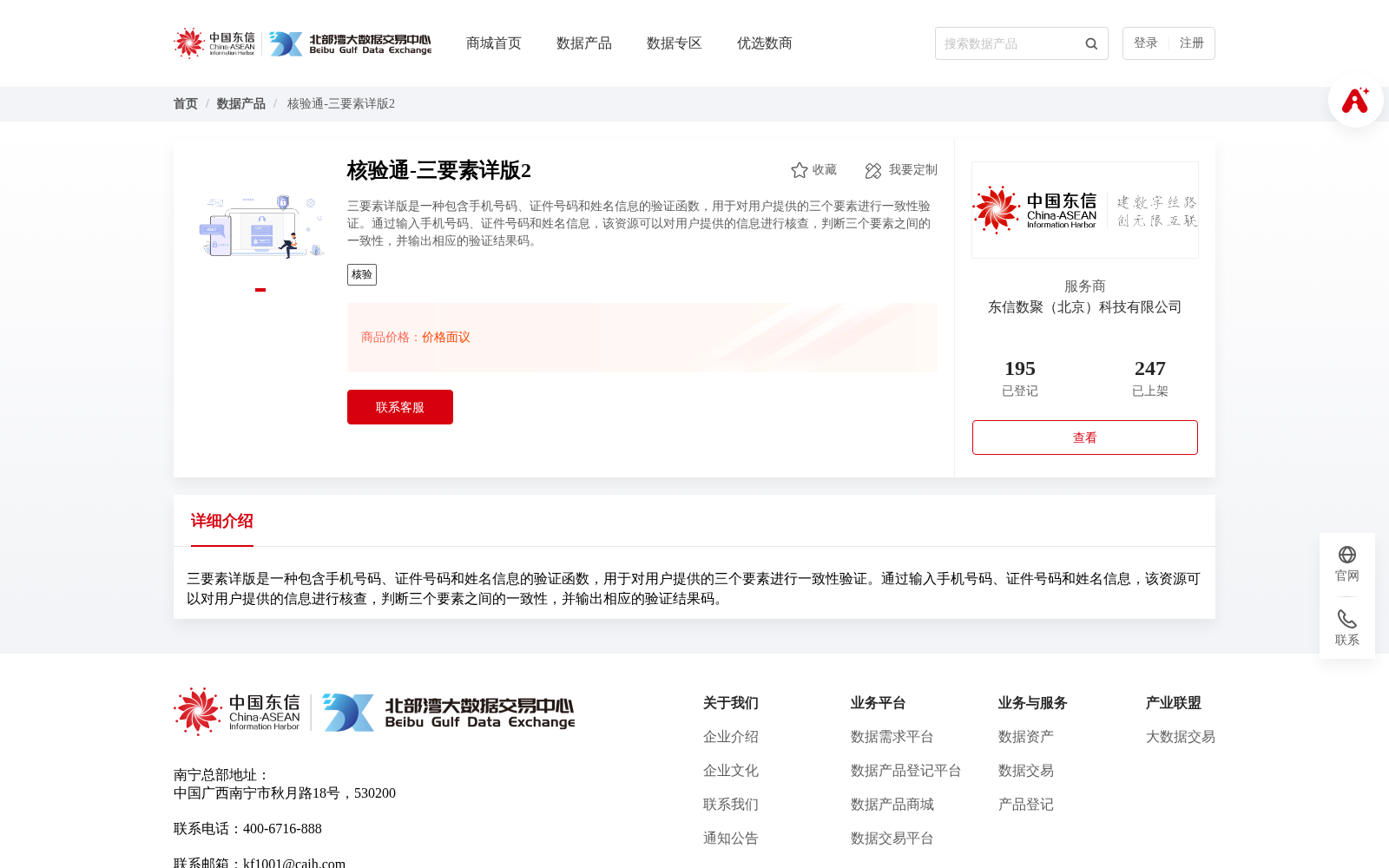Open footer link 大数据交易
This screenshot has height=868, width=1389.
click(x=1181, y=737)
